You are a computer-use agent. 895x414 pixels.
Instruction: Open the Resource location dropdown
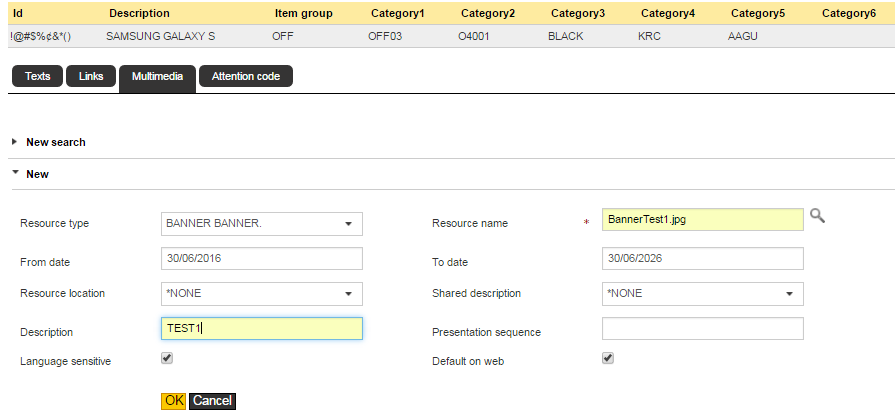click(x=261, y=293)
